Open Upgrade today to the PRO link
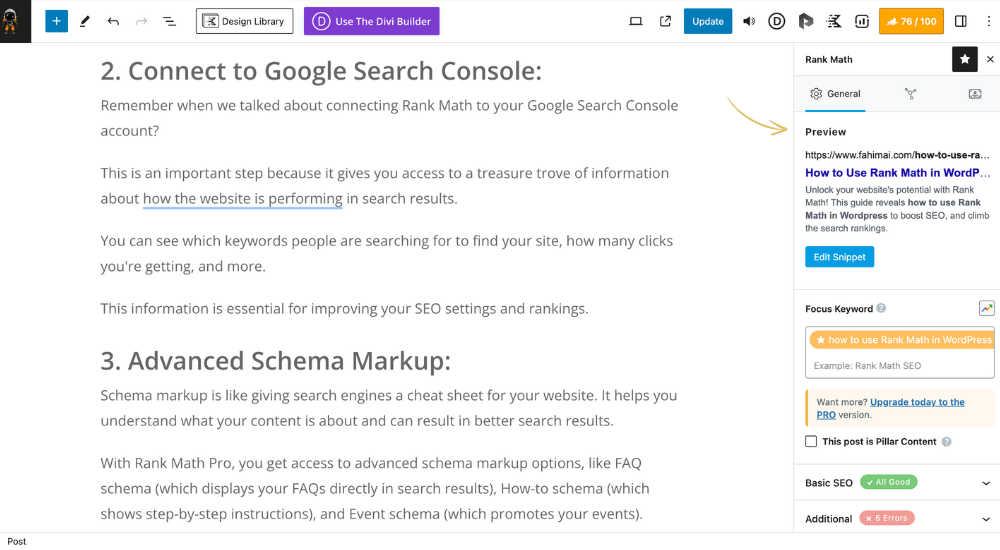The width and height of the screenshot is (1000, 550). 890,408
